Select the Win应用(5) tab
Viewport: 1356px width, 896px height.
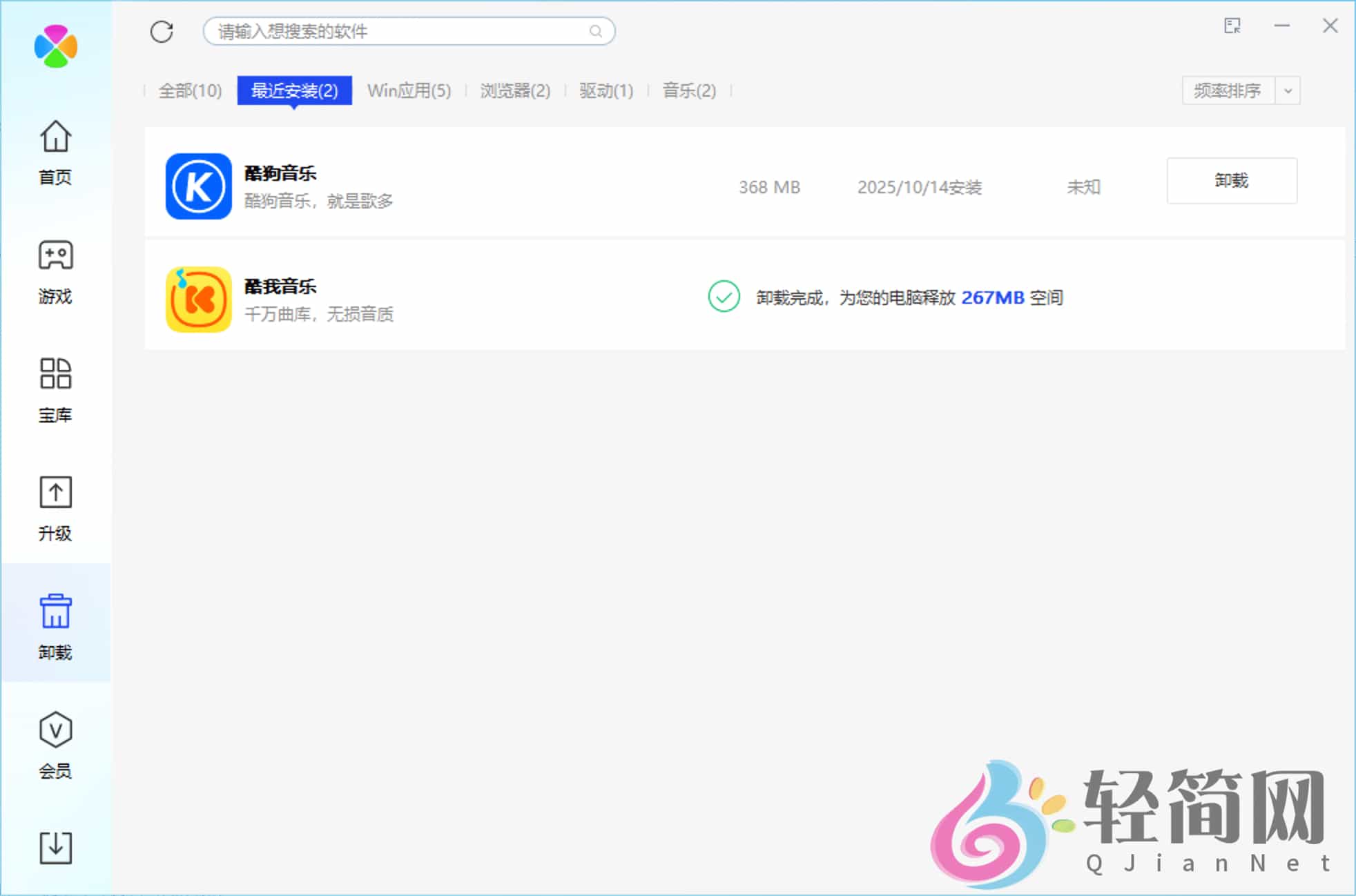click(409, 90)
